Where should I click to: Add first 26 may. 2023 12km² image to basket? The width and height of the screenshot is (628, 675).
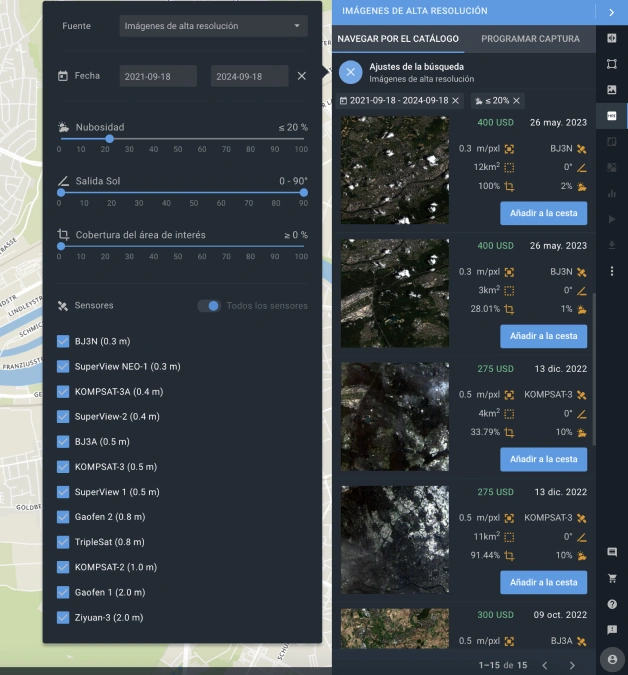543,213
